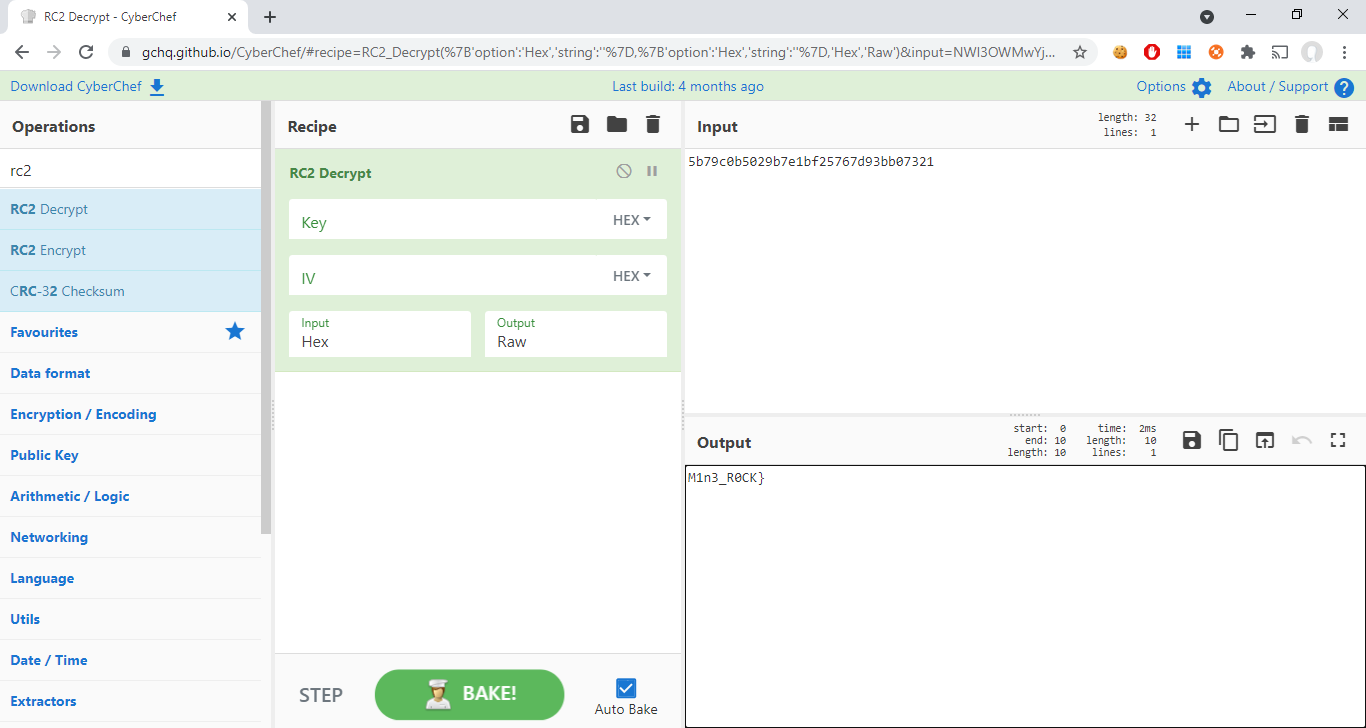Expand the Language category

[130, 578]
